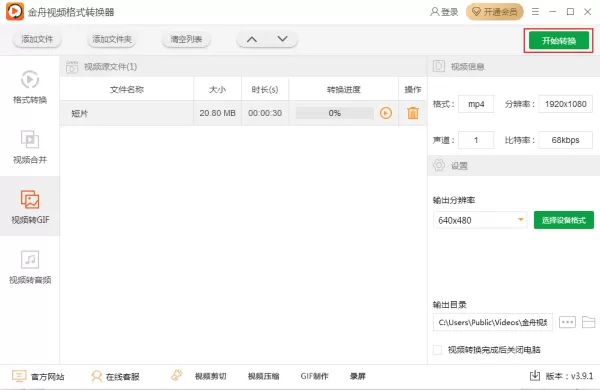This screenshot has height=390, width=600.
Task: Move file down with the down arrow
Action: pos(282,39)
